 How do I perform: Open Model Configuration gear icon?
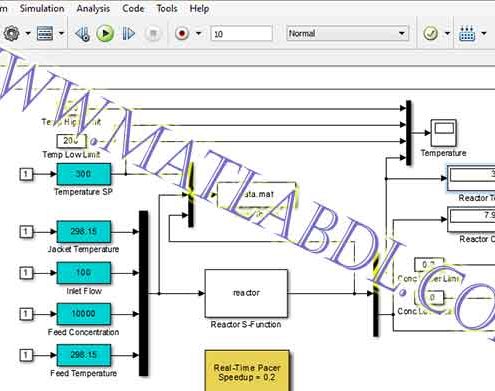click(x=12, y=33)
